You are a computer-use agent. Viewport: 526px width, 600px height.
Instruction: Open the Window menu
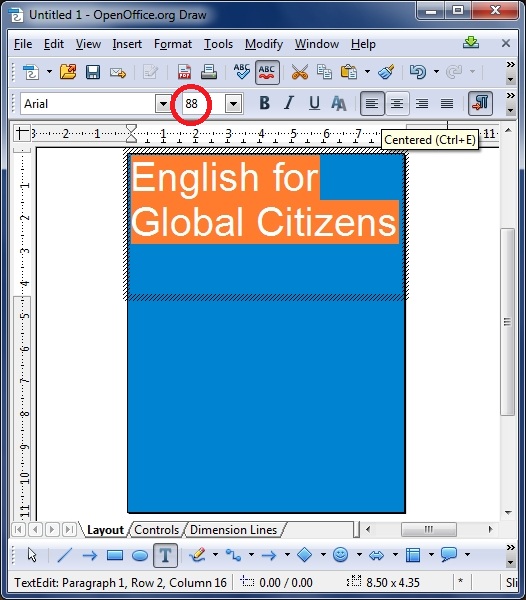coord(317,44)
